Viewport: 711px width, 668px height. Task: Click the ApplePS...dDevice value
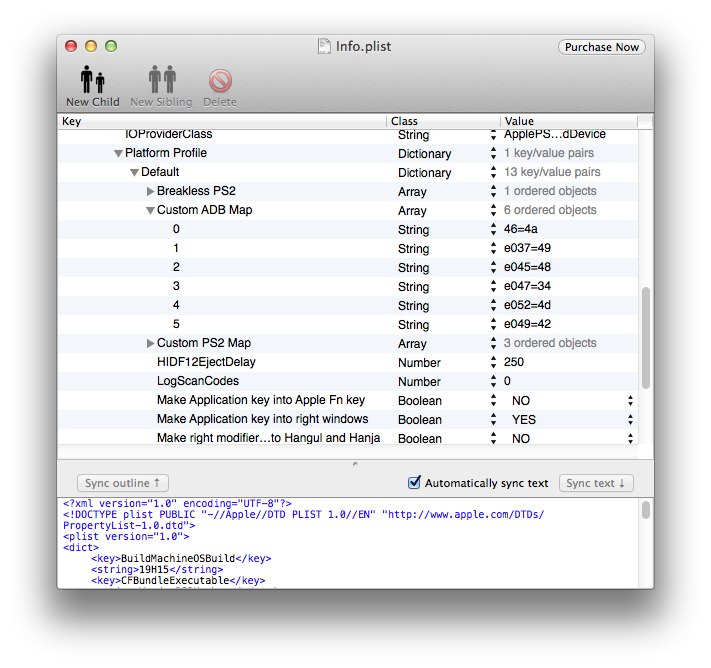[x=555, y=134]
